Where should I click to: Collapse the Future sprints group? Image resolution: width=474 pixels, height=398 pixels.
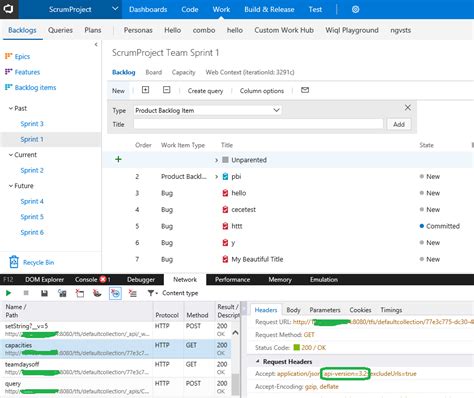click(x=11, y=186)
